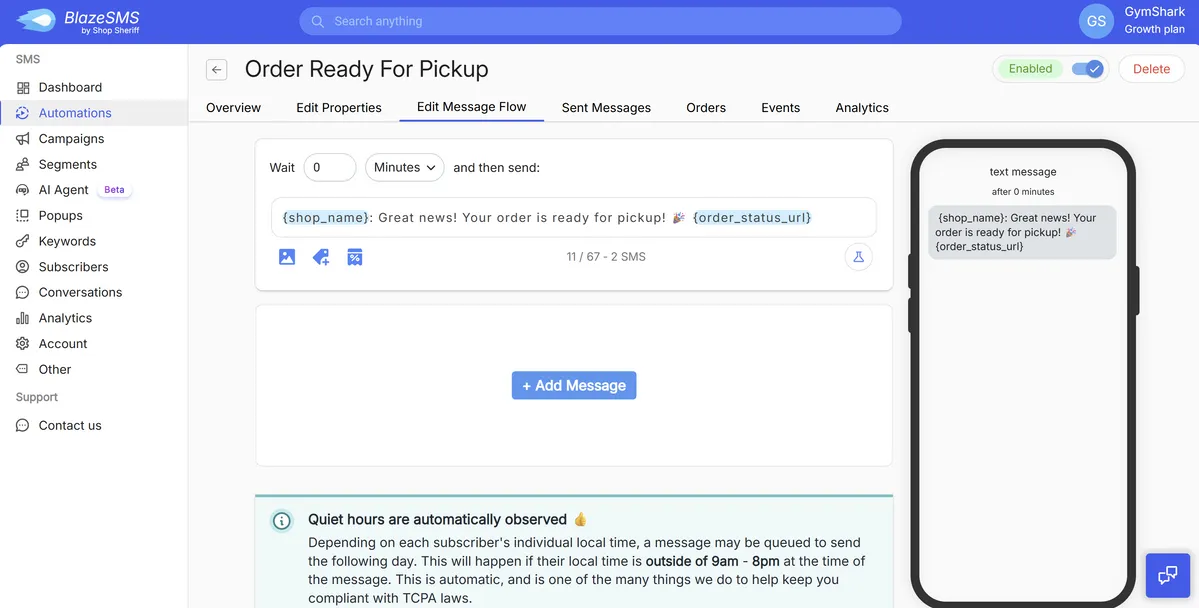Image resolution: width=1199 pixels, height=608 pixels.
Task: Open the Analytics tab of this automation
Action: [x=861, y=107]
